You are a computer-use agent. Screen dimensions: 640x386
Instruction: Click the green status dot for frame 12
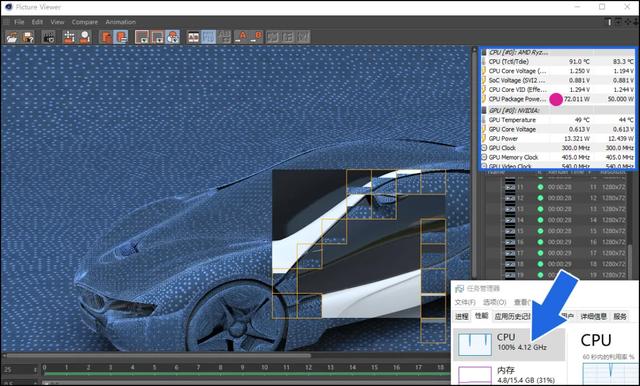pos(540,198)
